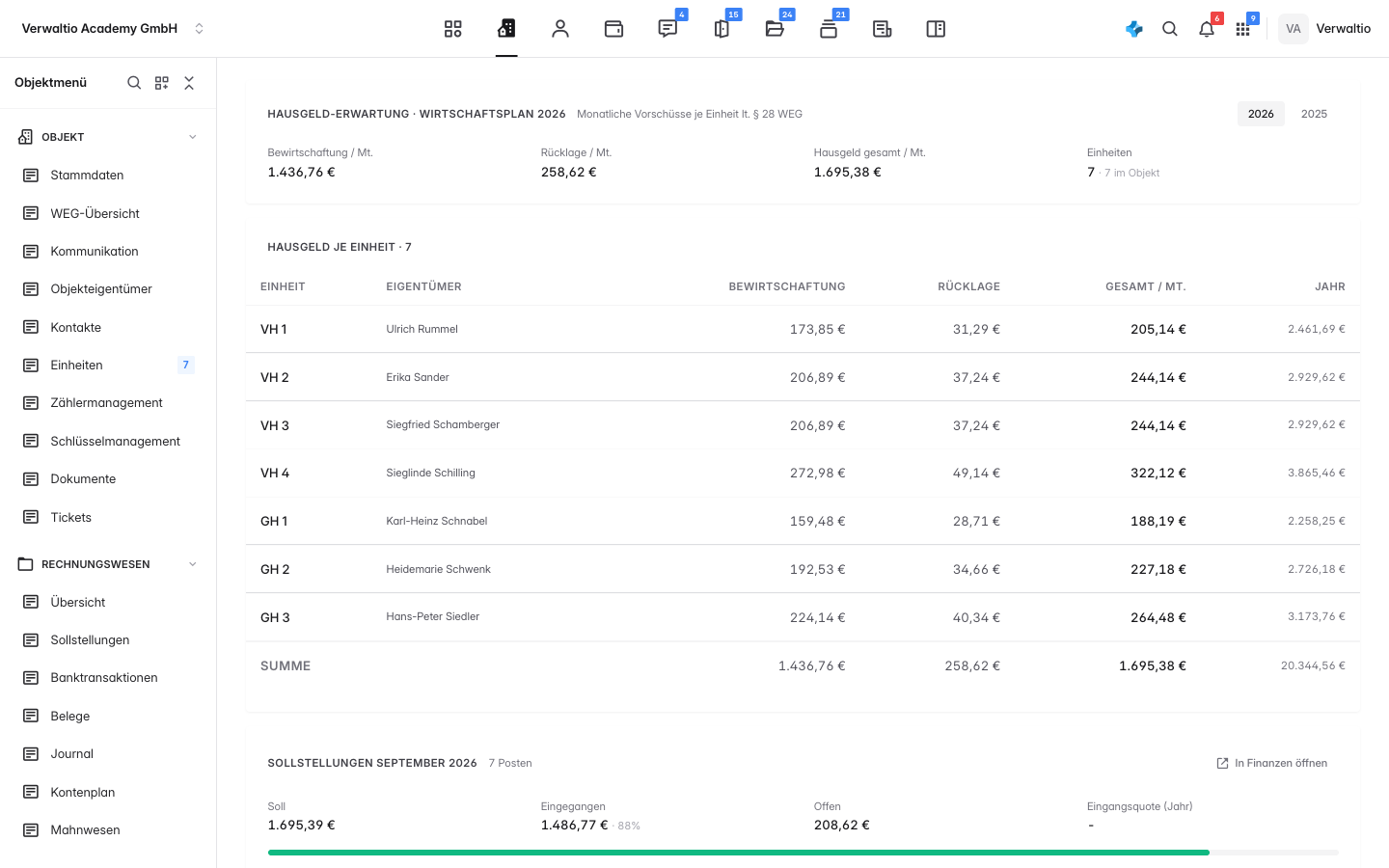
Task: Collapse the Objektmenü sidebar
Action: [x=189, y=83]
